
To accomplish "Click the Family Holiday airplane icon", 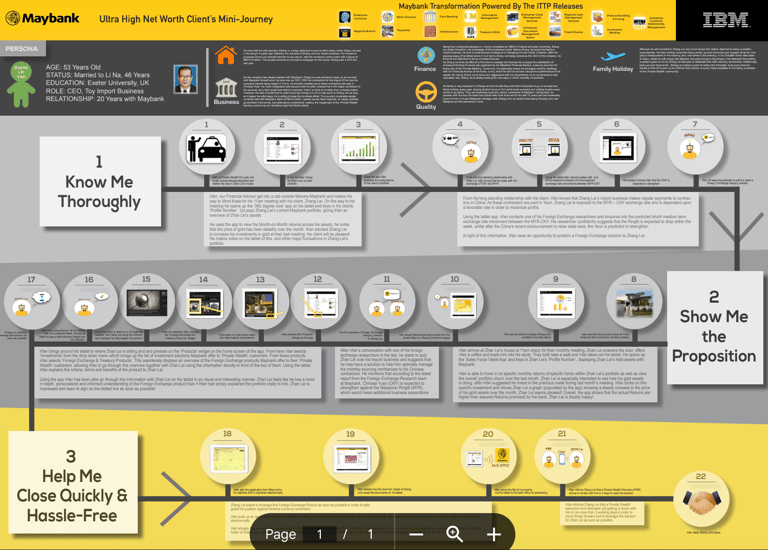I will point(613,57).
